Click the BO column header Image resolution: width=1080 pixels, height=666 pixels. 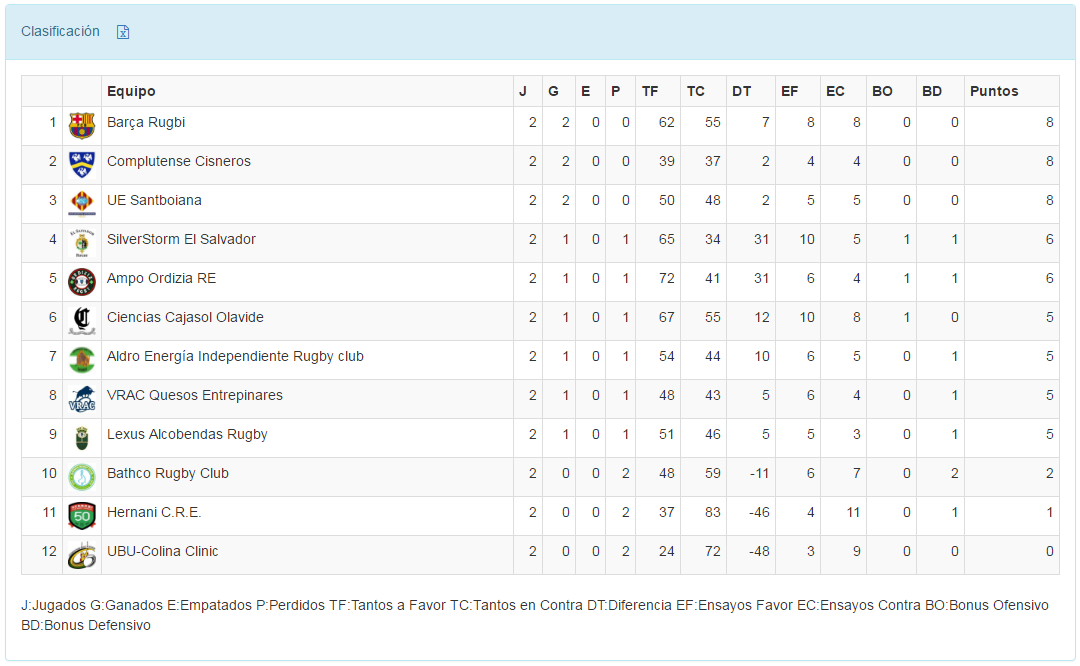(882, 91)
